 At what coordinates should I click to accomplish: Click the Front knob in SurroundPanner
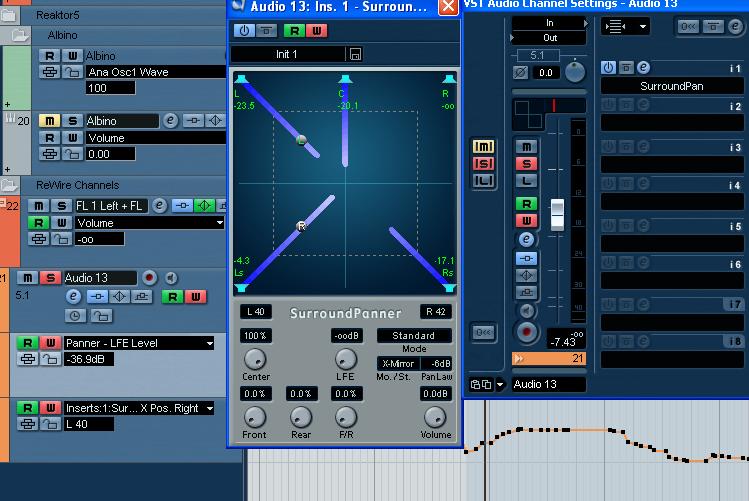coord(255,417)
